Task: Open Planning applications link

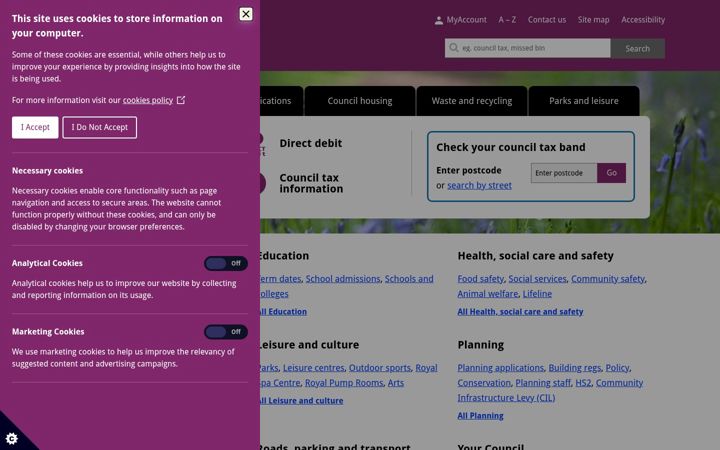Action: (501, 368)
